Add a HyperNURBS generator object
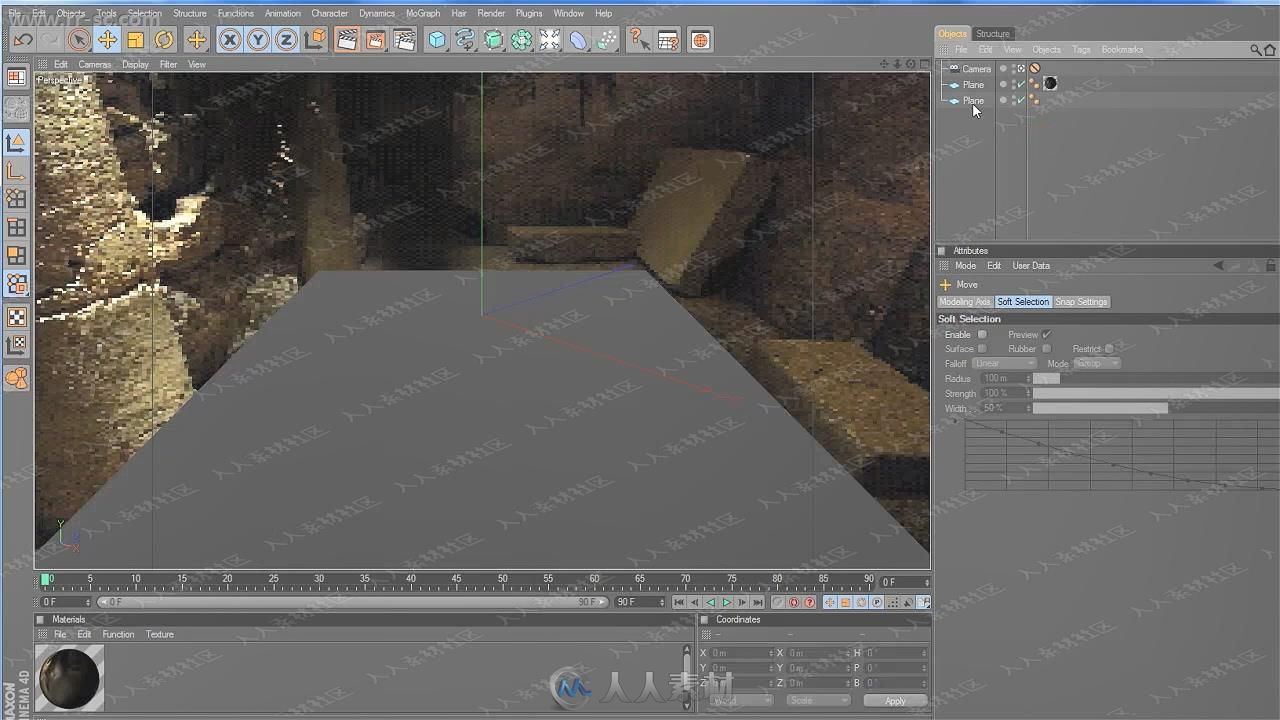This screenshot has width=1280, height=720. pyautogui.click(x=494, y=40)
